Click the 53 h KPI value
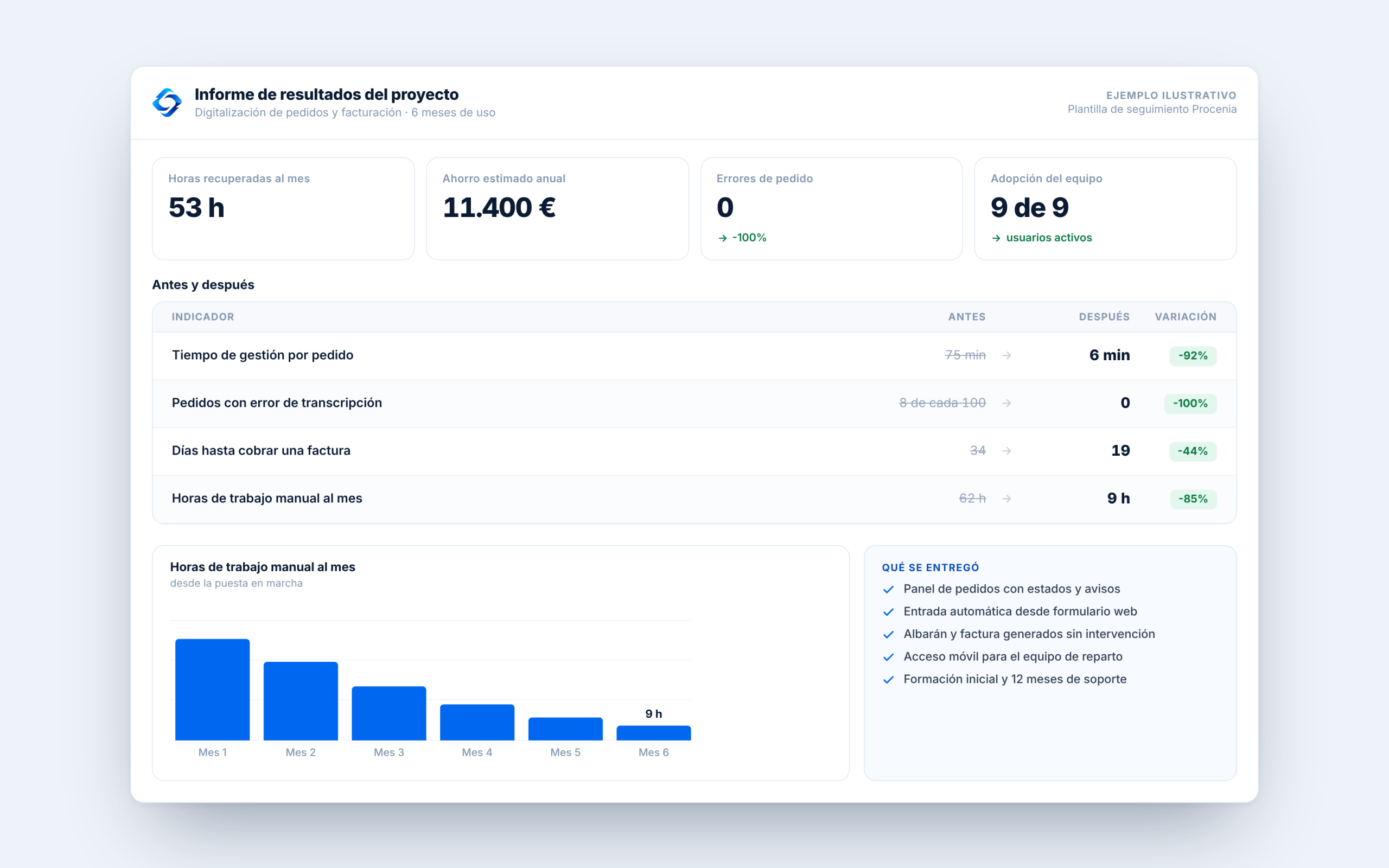Image resolution: width=1389 pixels, height=868 pixels. coord(196,207)
